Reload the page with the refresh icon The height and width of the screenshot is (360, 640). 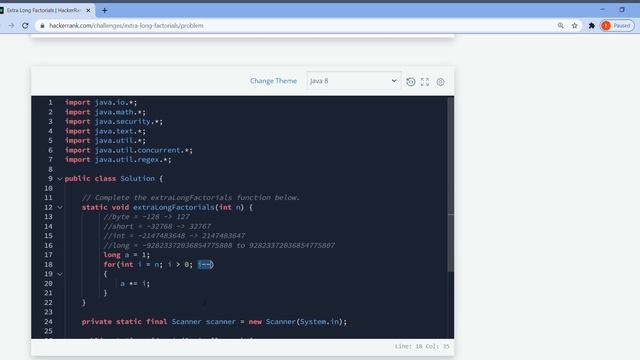click(25, 26)
